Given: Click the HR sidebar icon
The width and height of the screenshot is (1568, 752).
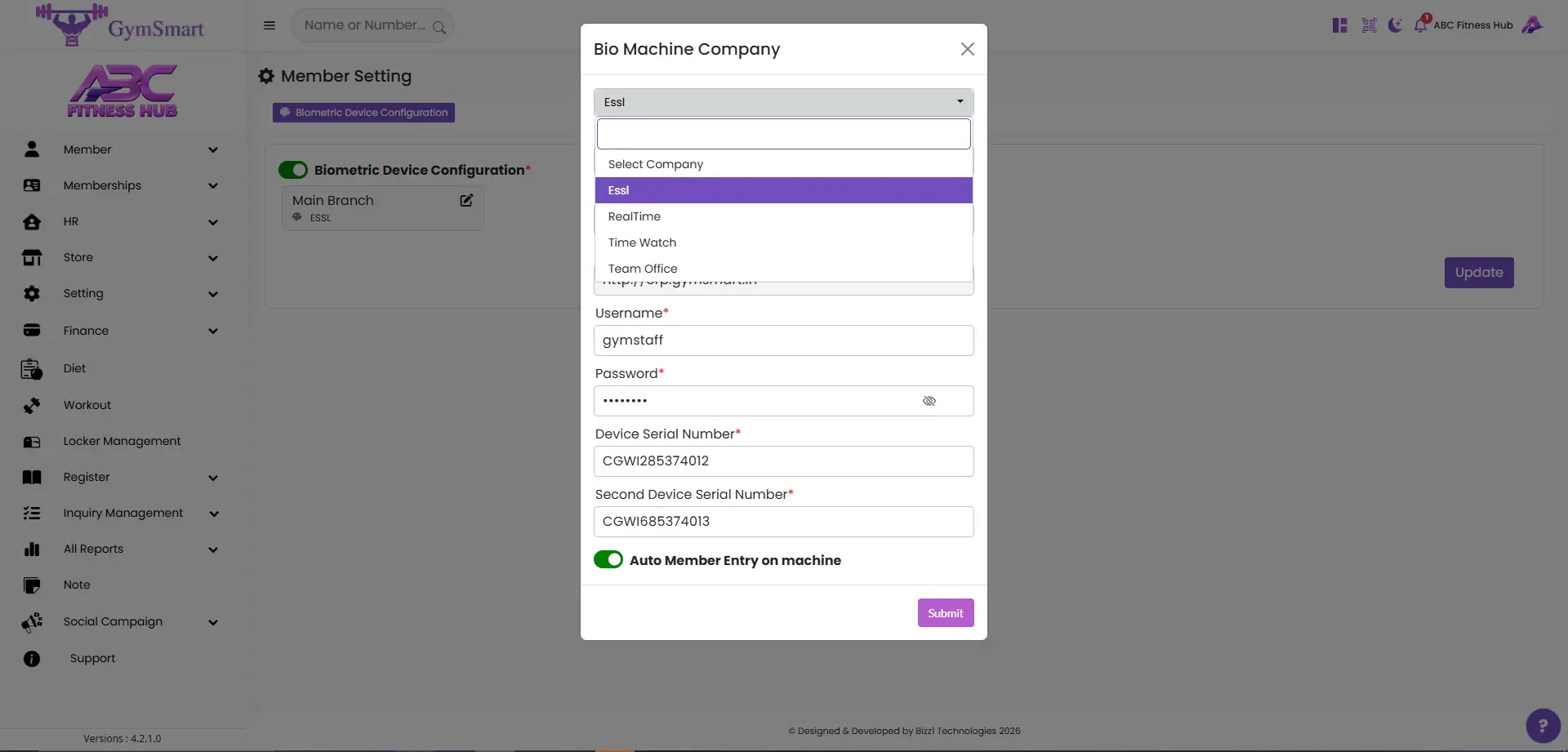Looking at the screenshot, I should [x=32, y=222].
